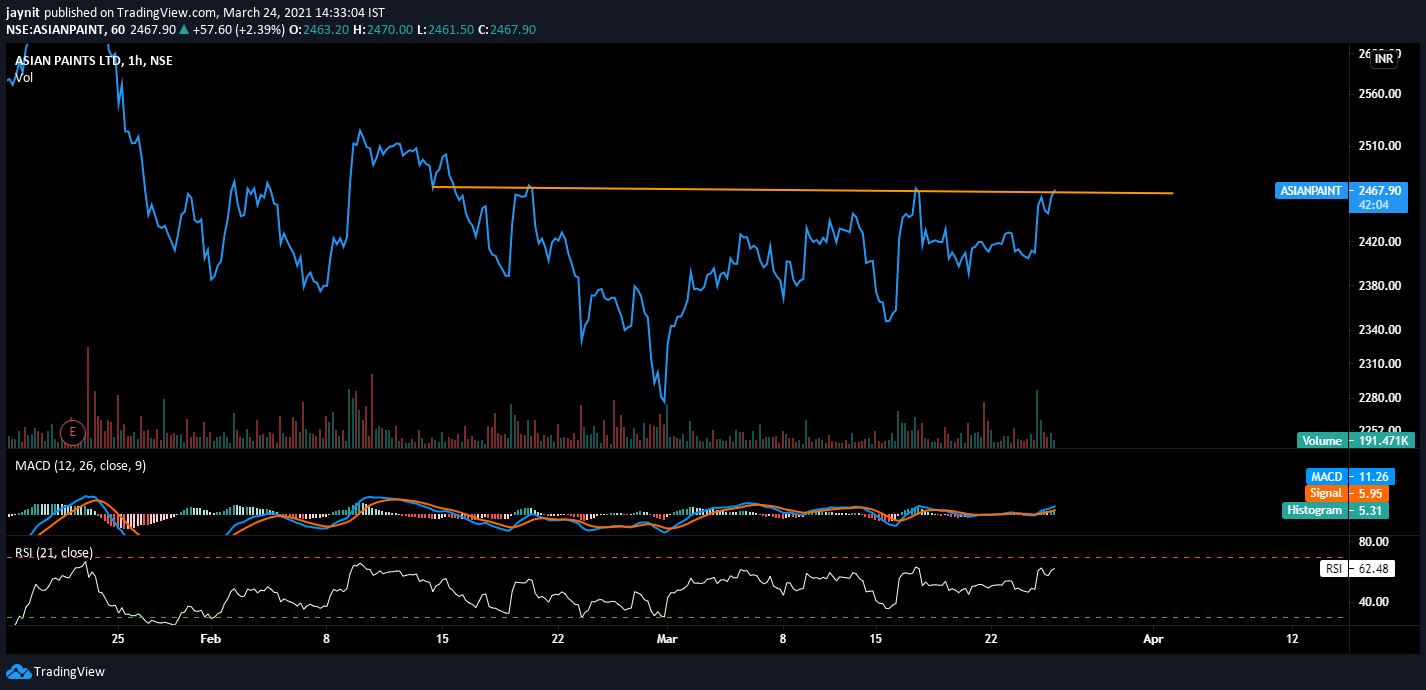Click the 11.26 MACD value
The height and width of the screenshot is (690, 1426).
coord(1370,477)
